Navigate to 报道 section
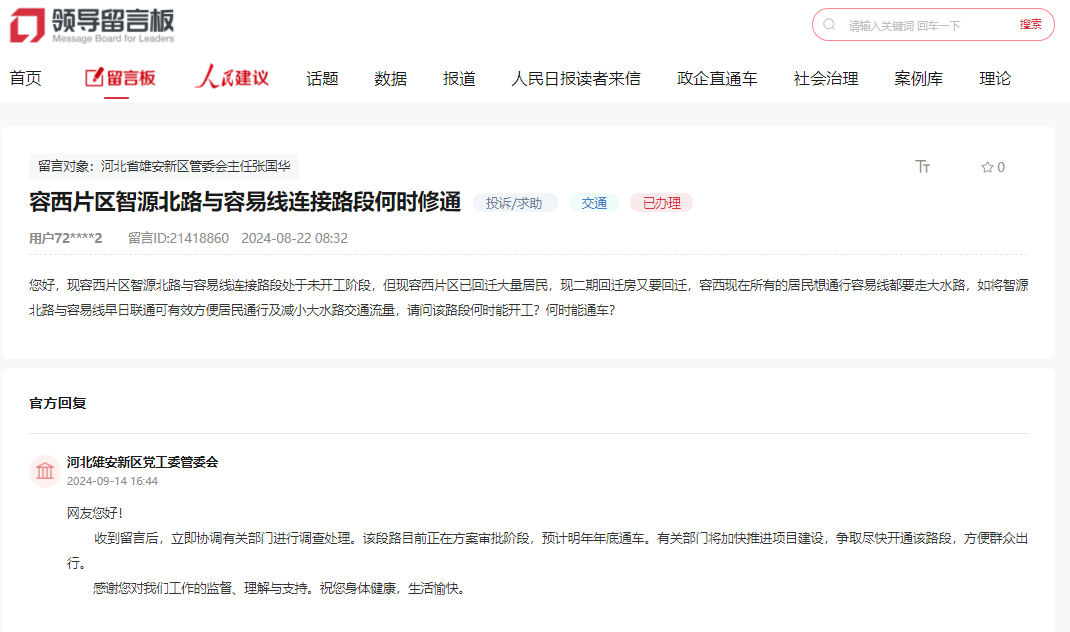 [459, 78]
